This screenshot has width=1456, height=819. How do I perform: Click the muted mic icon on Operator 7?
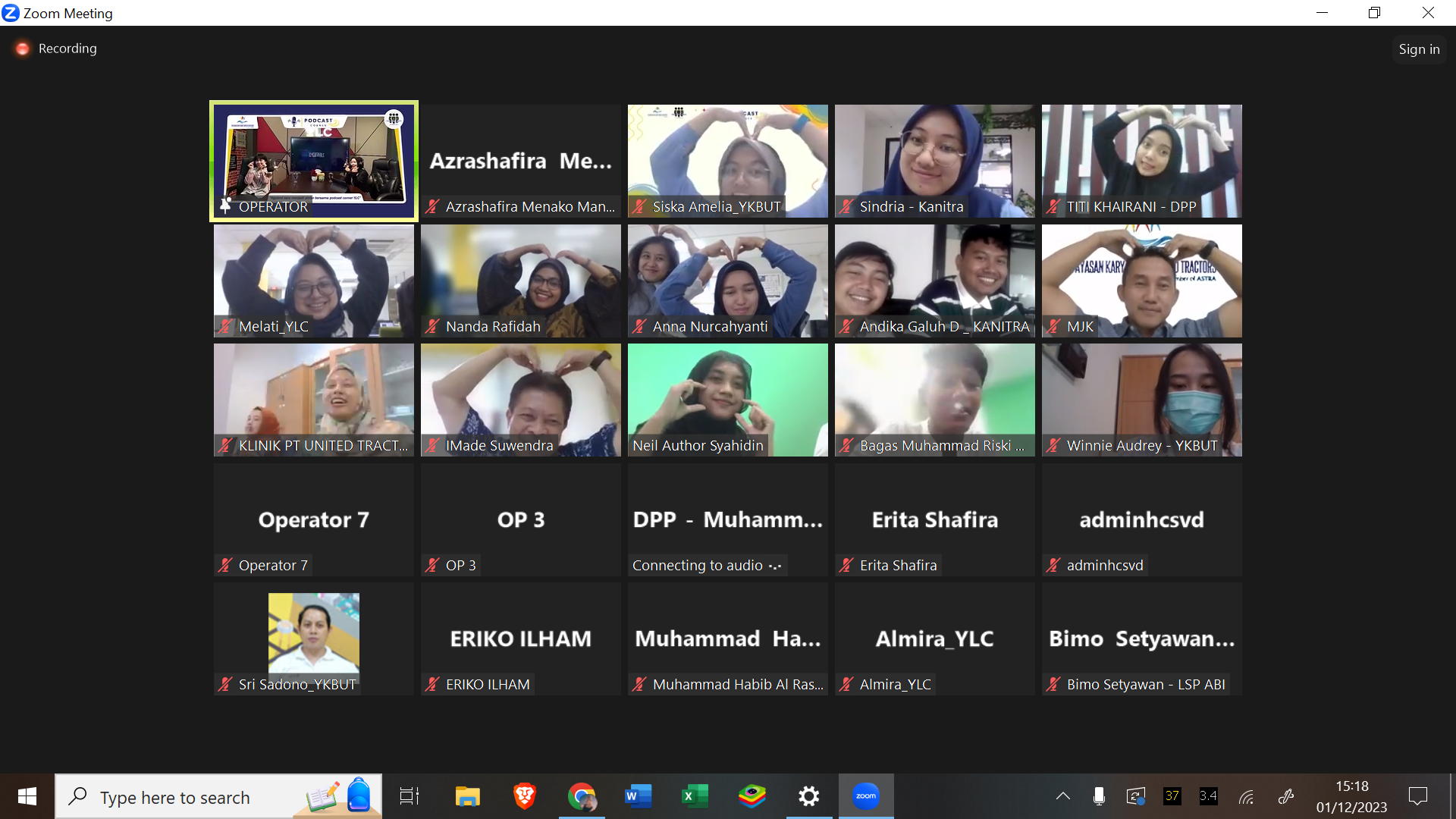click(225, 566)
